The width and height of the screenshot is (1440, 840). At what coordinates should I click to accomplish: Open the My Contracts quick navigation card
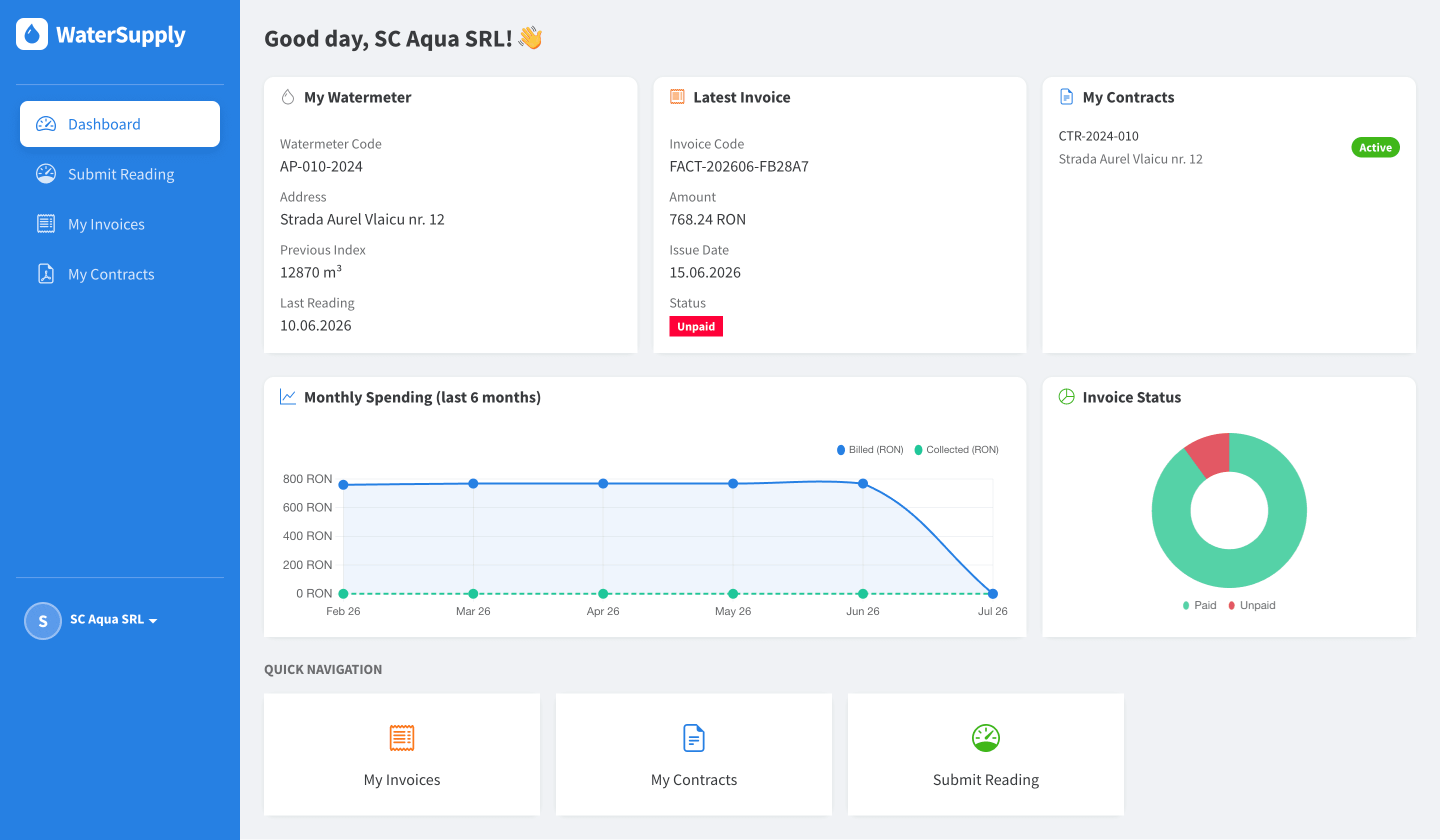(693, 754)
